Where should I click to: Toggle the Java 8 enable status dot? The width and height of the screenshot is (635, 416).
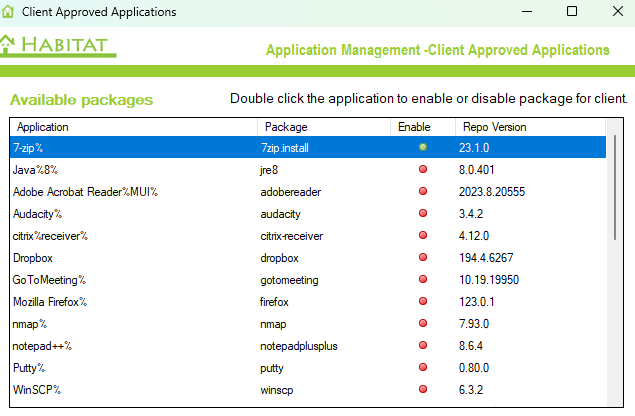(x=422, y=169)
